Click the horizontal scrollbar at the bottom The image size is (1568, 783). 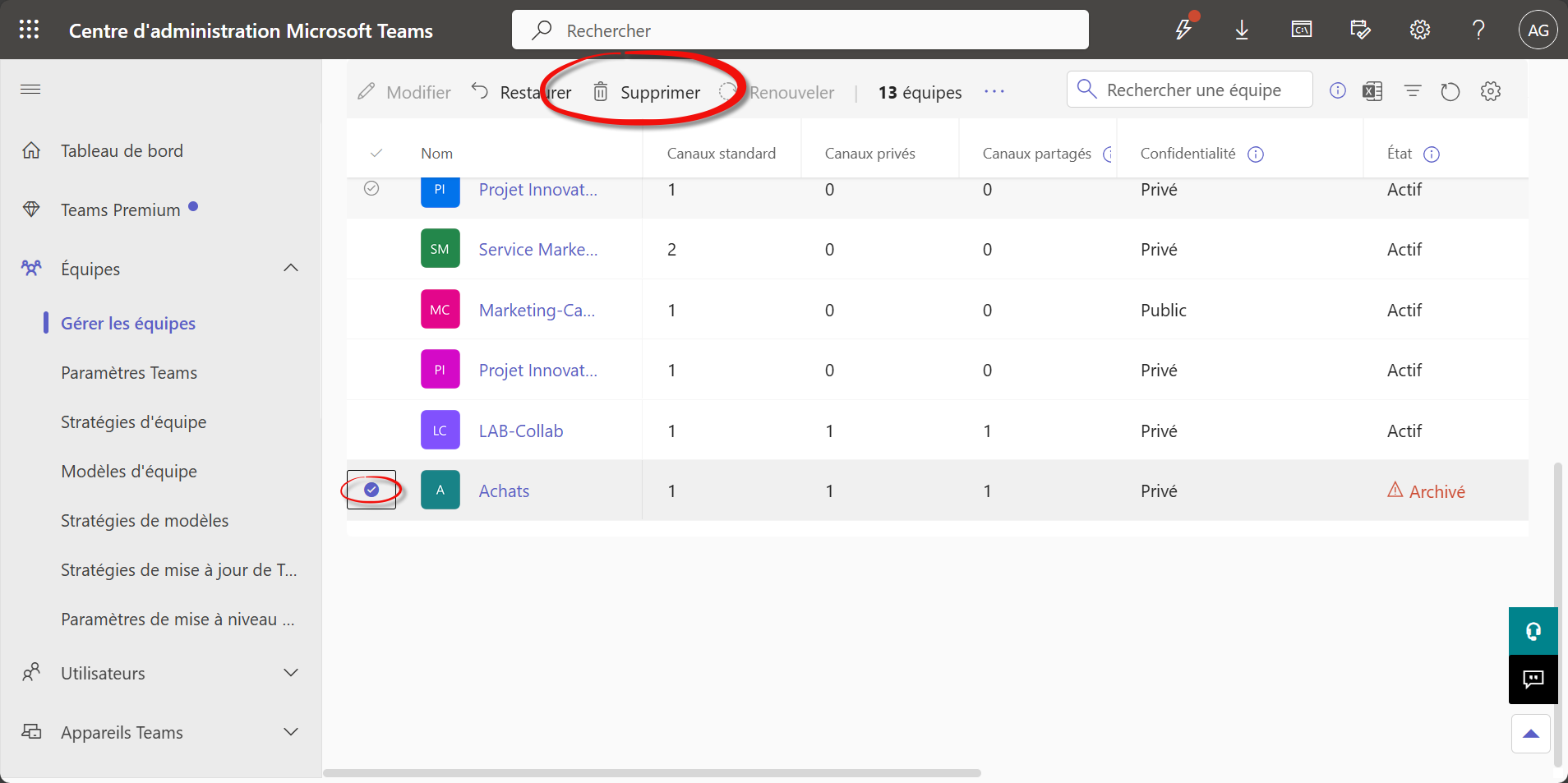point(652,773)
